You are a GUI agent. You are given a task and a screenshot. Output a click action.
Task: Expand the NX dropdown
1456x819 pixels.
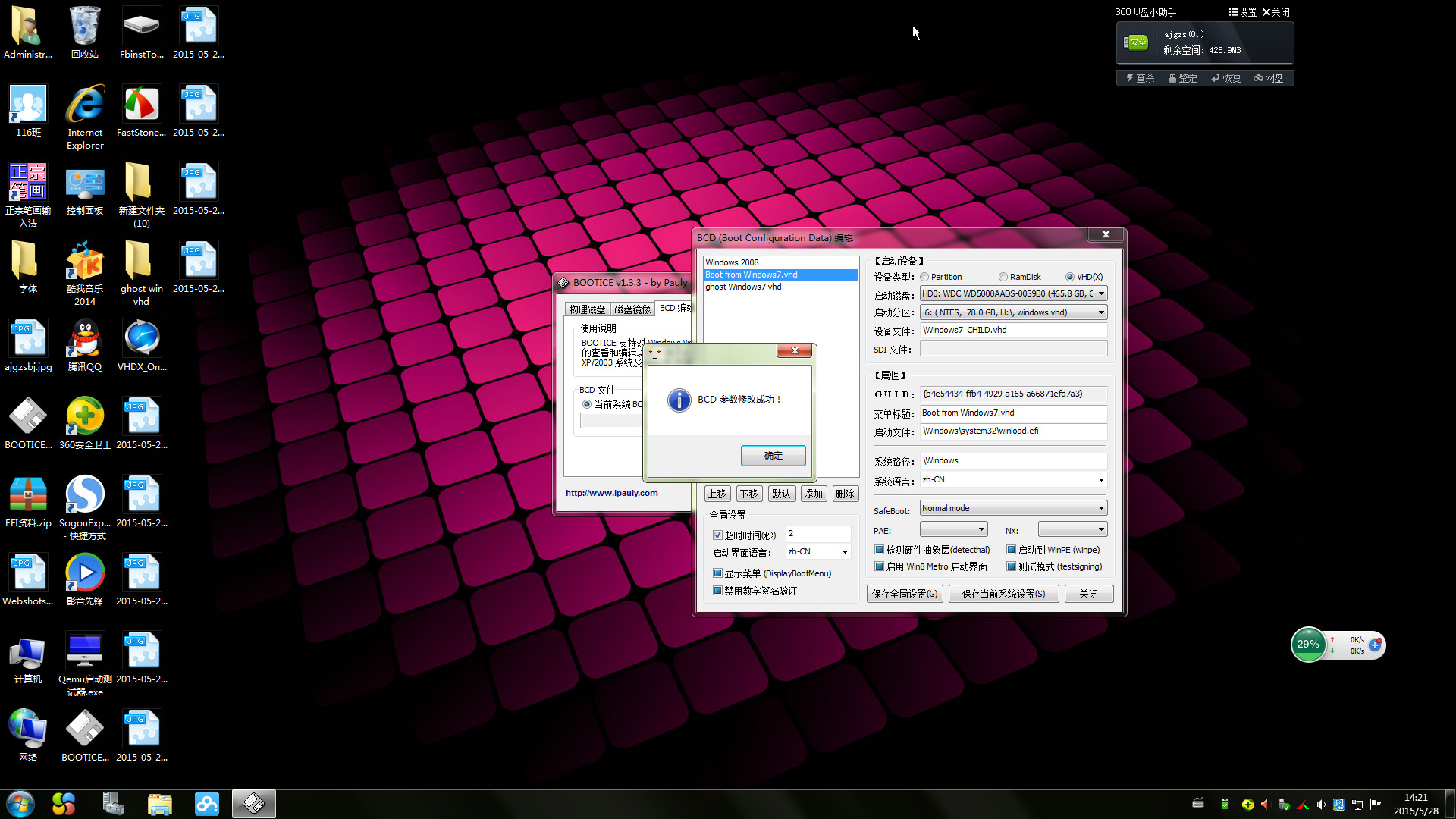coord(1072,529)
